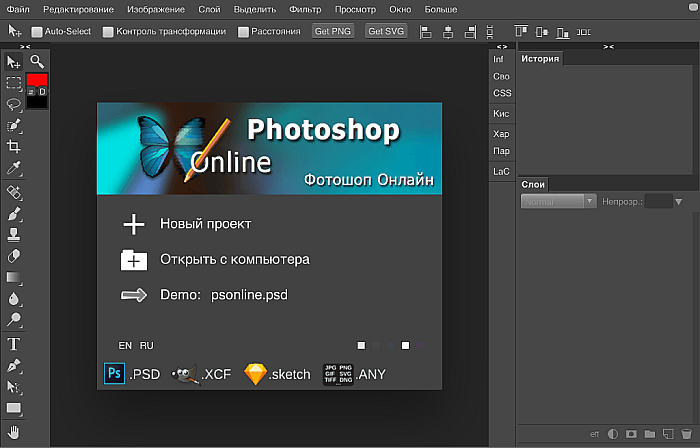This screenshot has width=700, height=448.
Task: Expand the narrow side panel column arrows
Action: [502, 46]
